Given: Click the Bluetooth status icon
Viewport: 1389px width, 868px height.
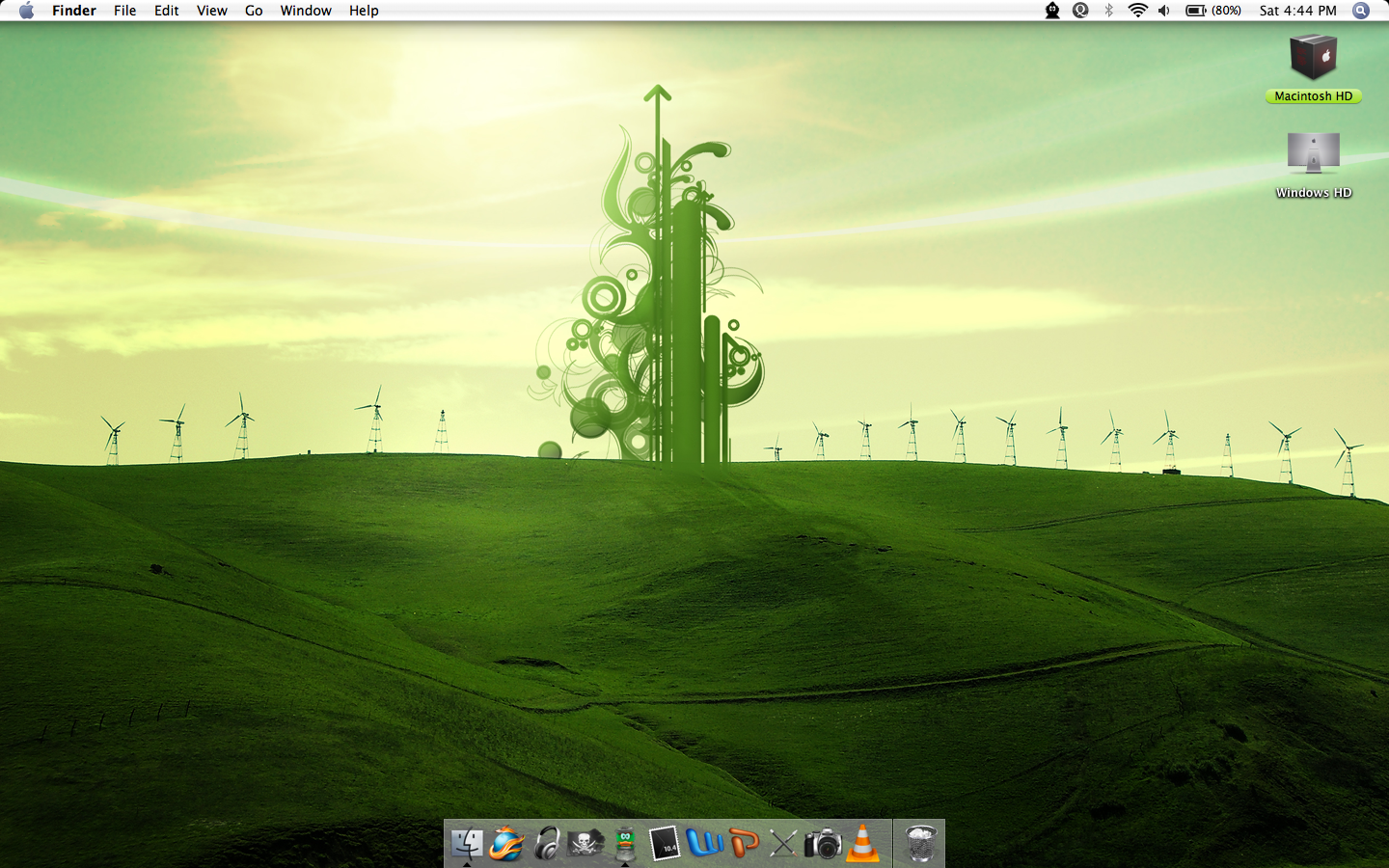Looking at the screenshot, I should point(1108,11).
